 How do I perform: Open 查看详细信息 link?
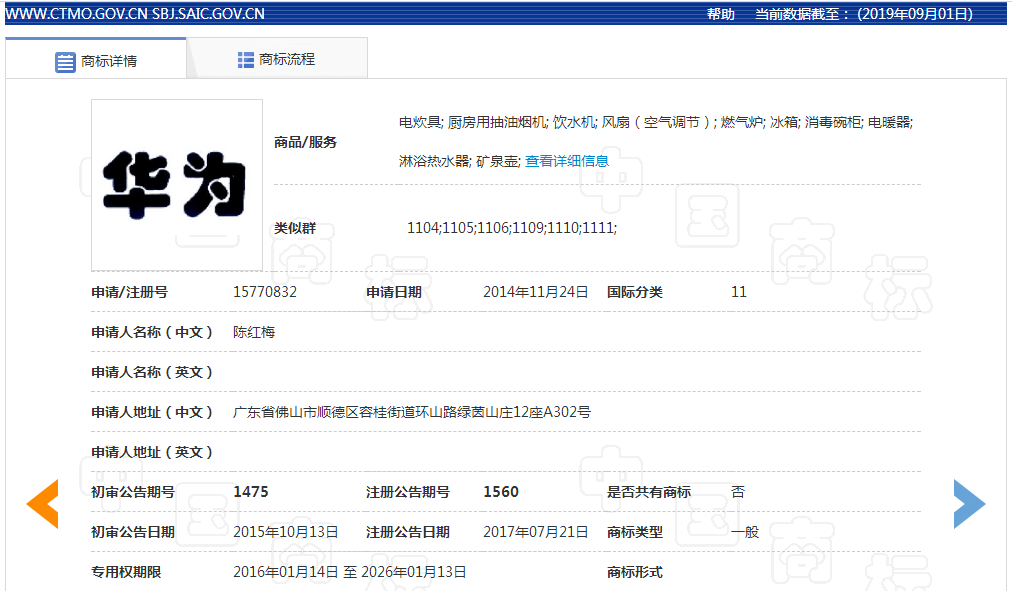[x=567, y=161]
